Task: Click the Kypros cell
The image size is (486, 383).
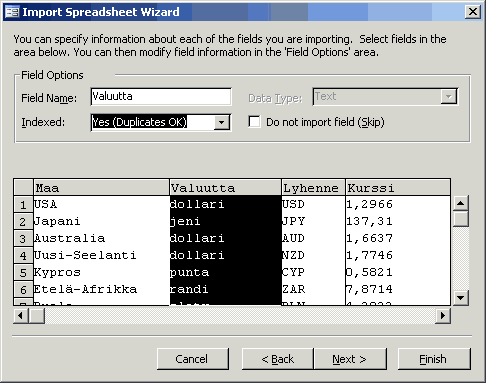Action: point(102,272)
